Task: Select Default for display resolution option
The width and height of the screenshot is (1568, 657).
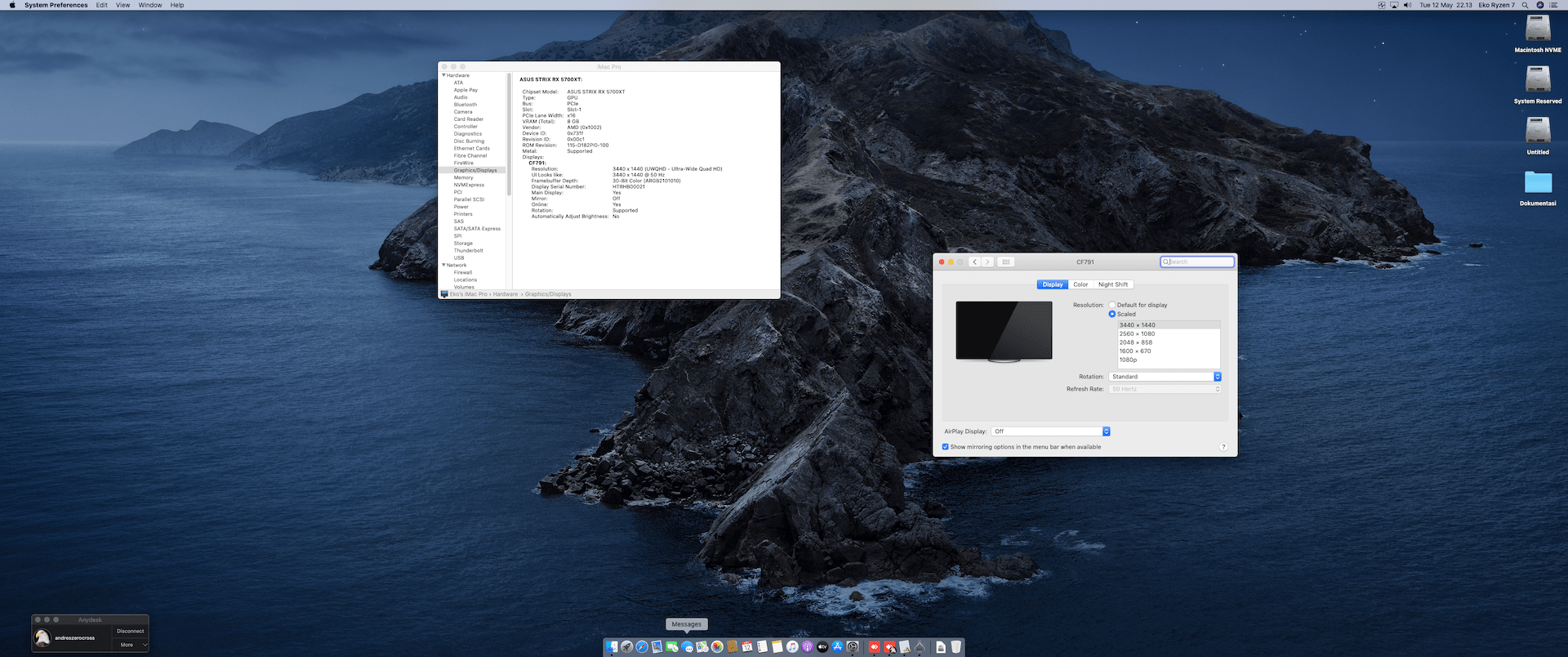Action: point(1112,305)
